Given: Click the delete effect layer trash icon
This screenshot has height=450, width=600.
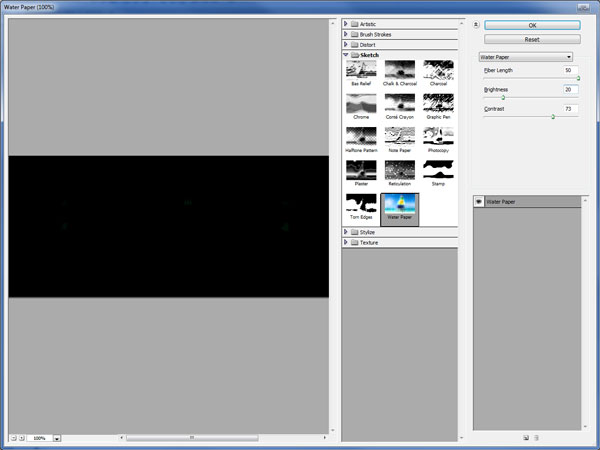Looking at the screenshot, I should (x=537, y=437).
